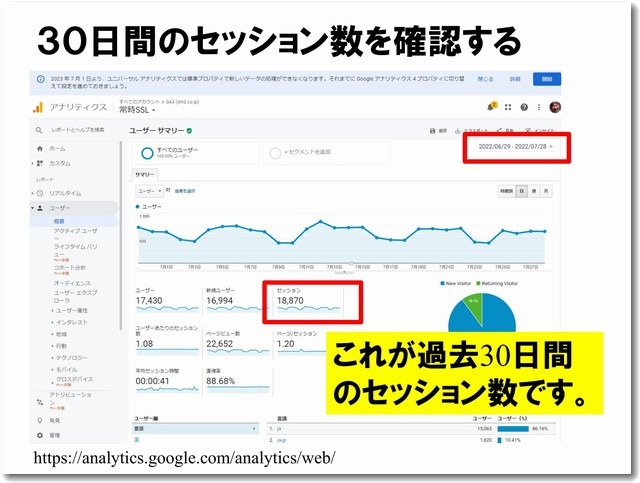Click the notifications bell icon

coord(492,106)
